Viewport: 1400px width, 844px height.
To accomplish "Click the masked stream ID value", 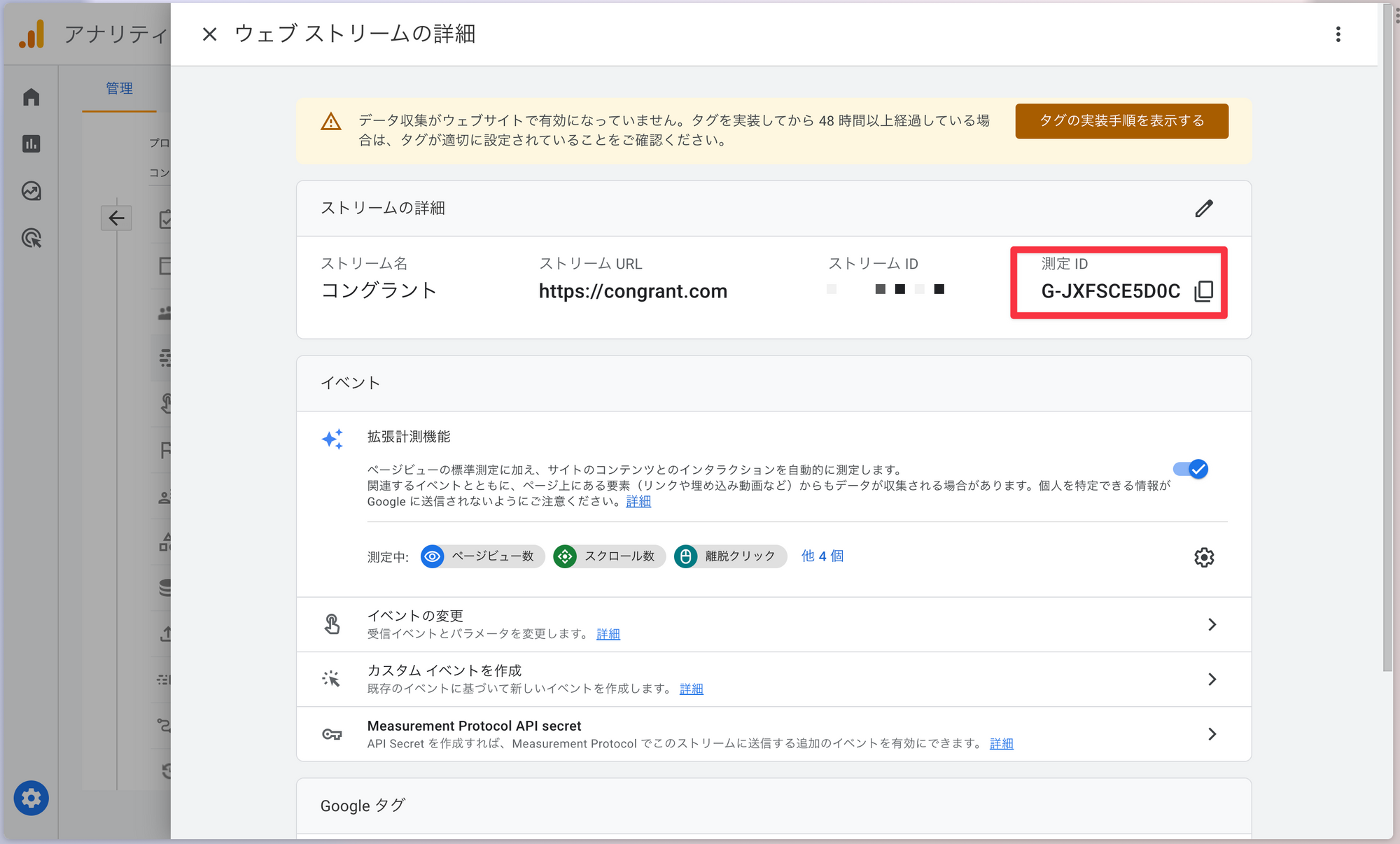I will (885, 289).
